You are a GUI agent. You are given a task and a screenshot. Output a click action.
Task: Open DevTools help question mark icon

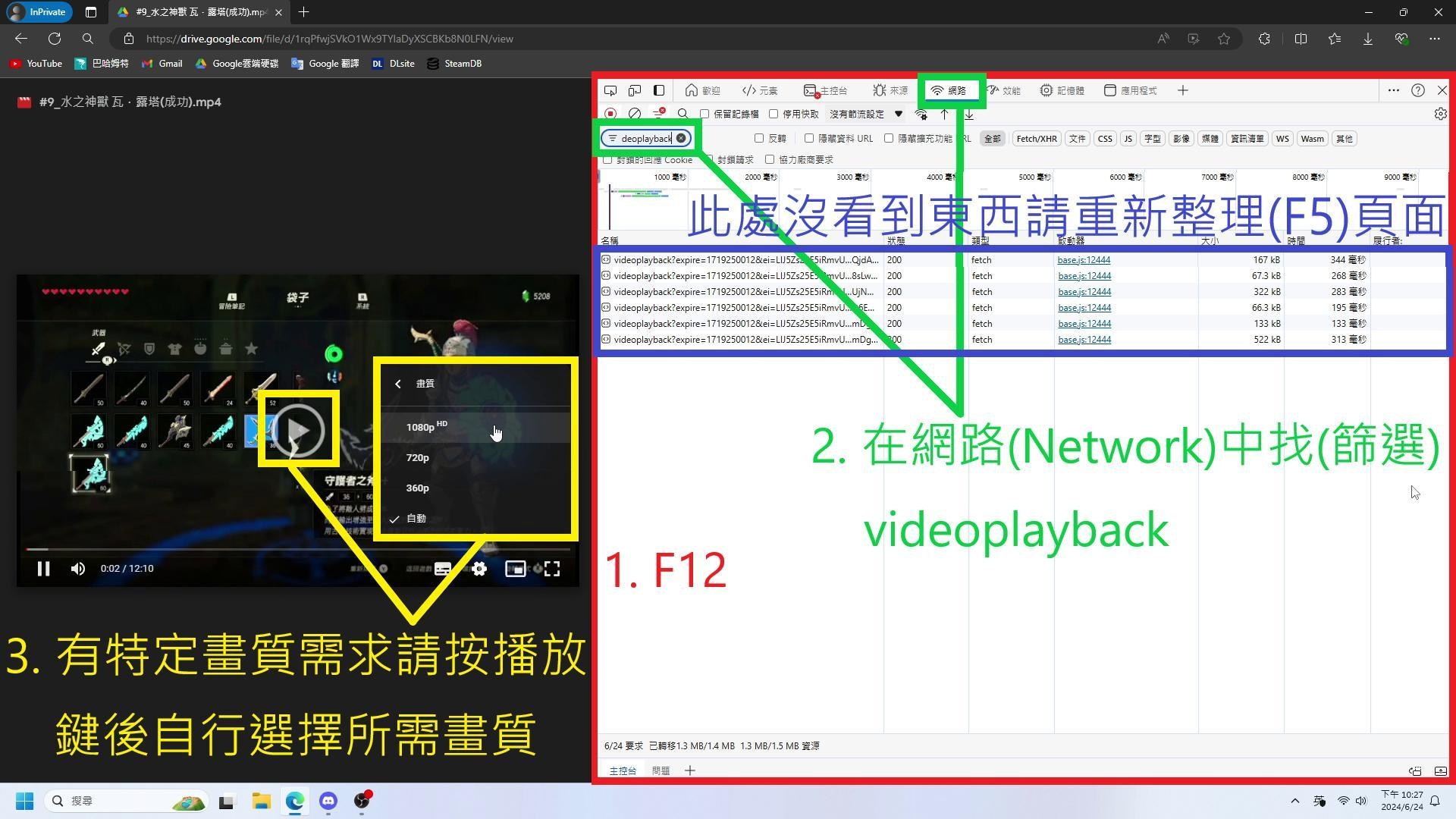(1417, 90)
